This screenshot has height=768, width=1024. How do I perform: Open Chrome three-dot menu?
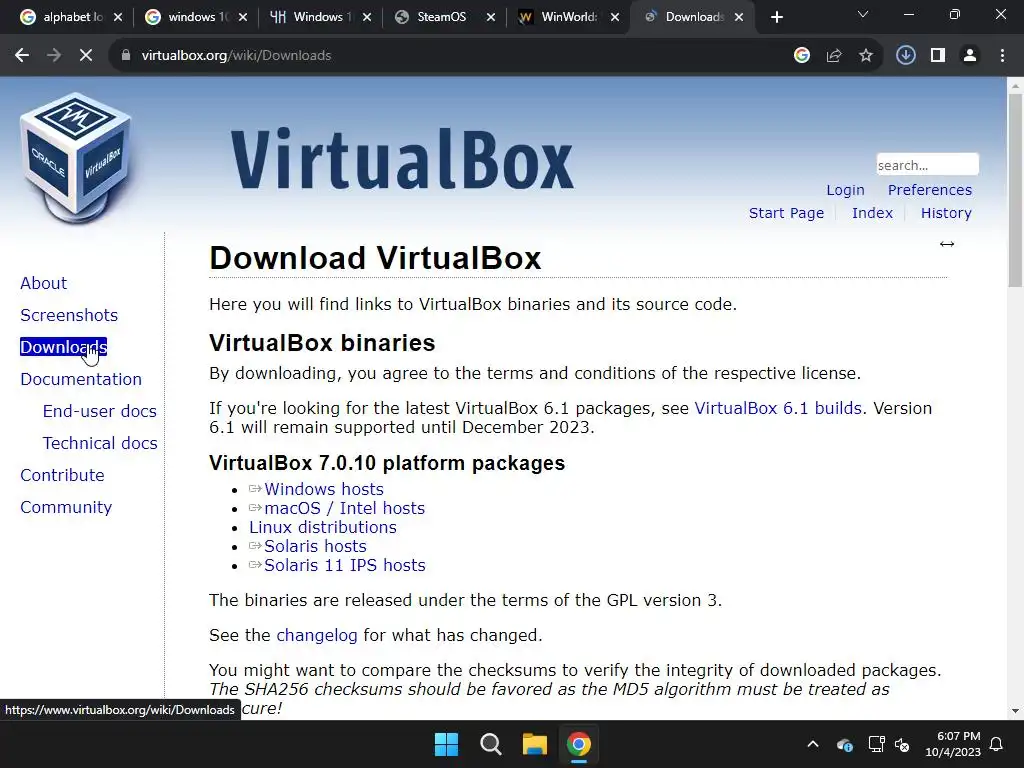pyautogui.click(x=1002, y=56)
